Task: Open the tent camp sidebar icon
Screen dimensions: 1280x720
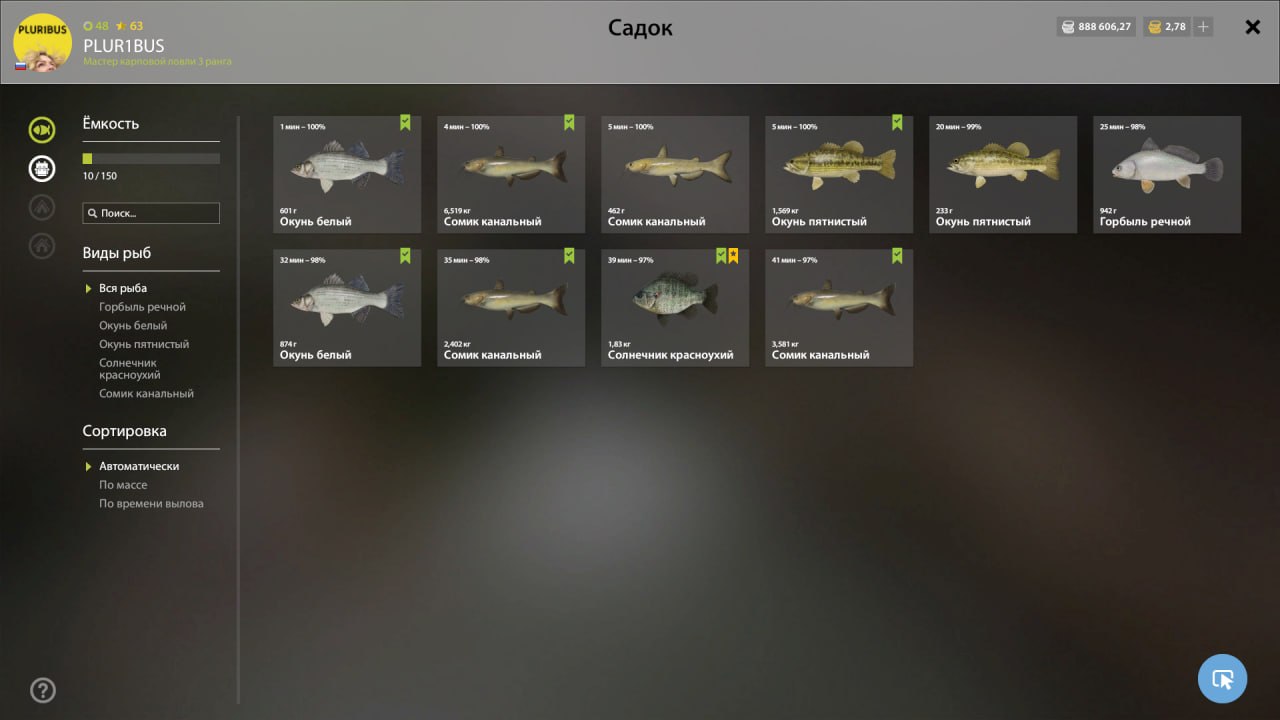Action: tap(42, 207)
